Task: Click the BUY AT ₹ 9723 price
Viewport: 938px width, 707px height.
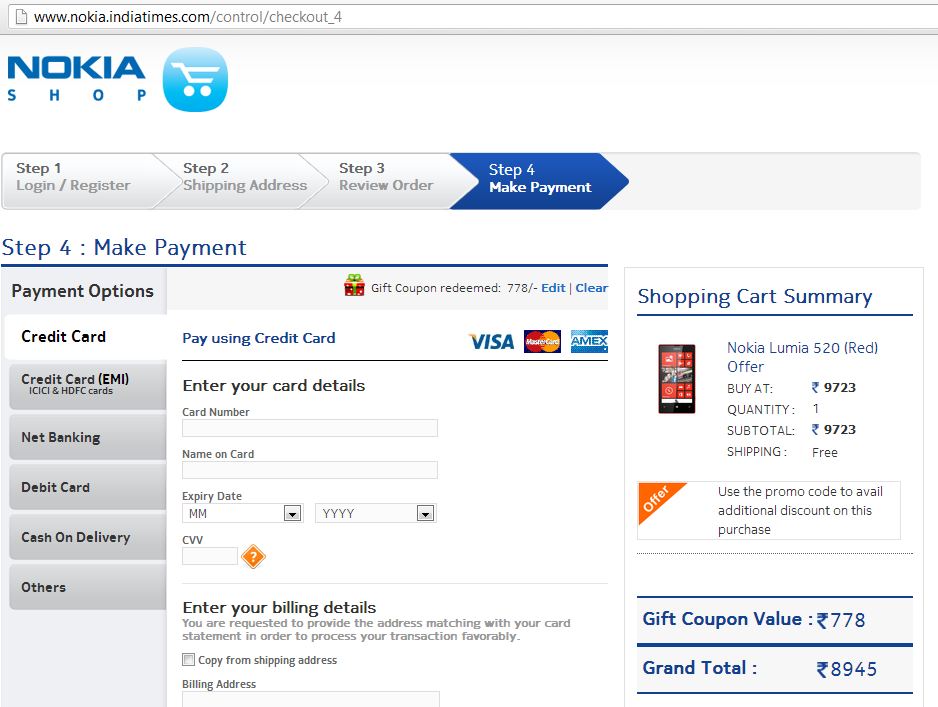Action: tap(833, 388)
